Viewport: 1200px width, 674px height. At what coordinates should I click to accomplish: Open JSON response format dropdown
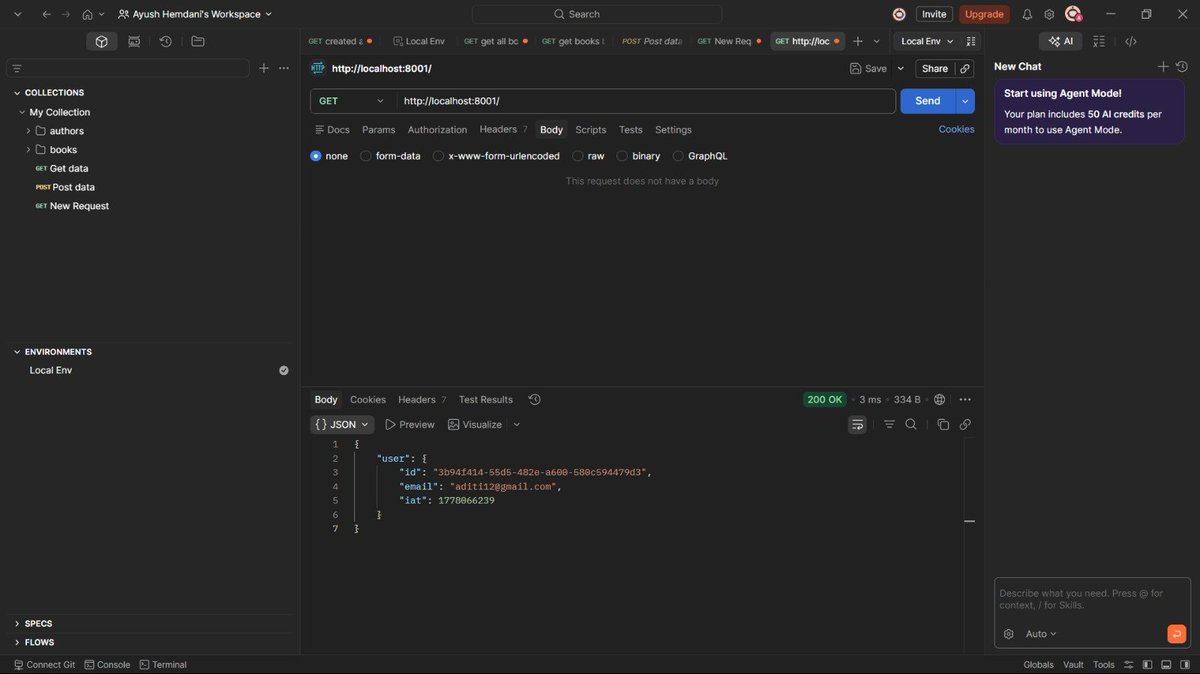pos(342,424)
